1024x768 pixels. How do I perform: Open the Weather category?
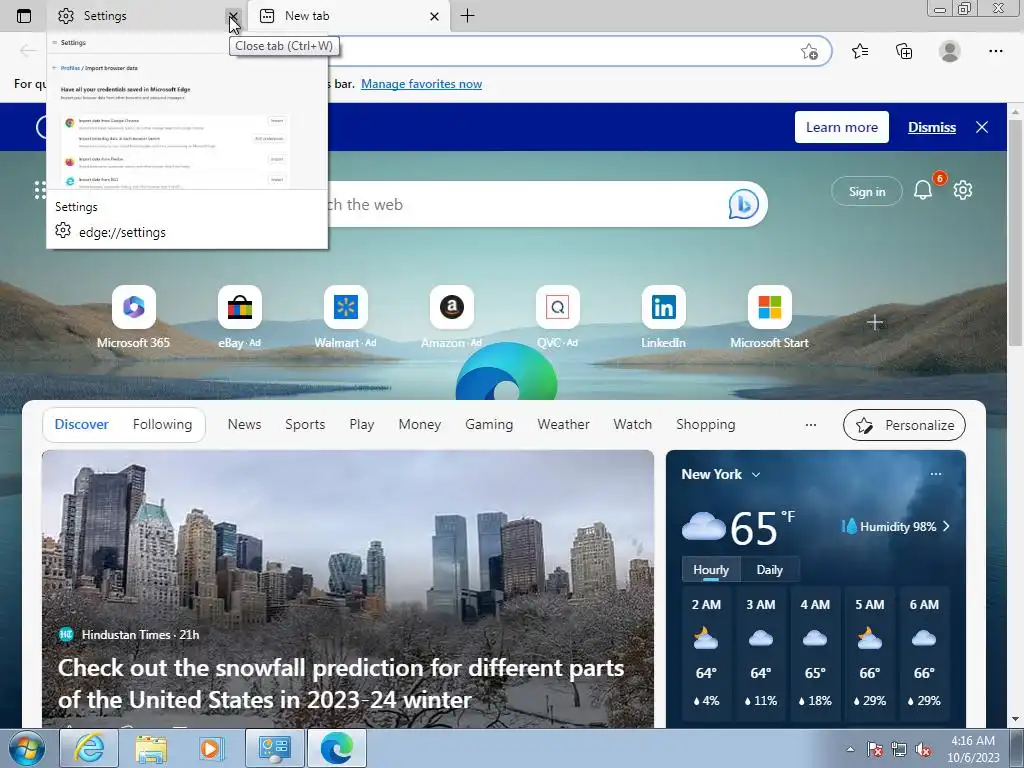564,424
